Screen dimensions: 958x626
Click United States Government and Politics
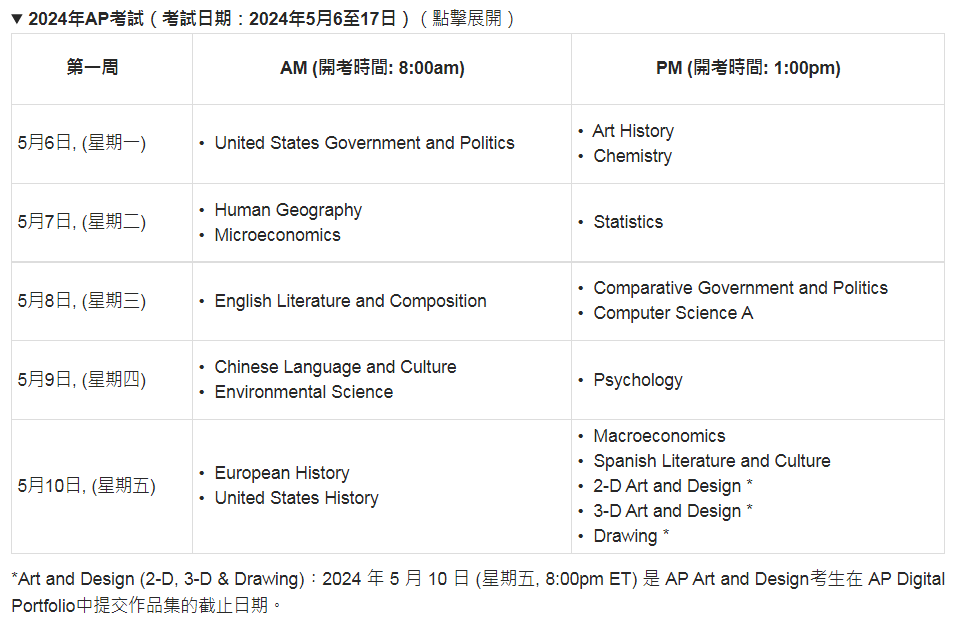tap(364, 143)
